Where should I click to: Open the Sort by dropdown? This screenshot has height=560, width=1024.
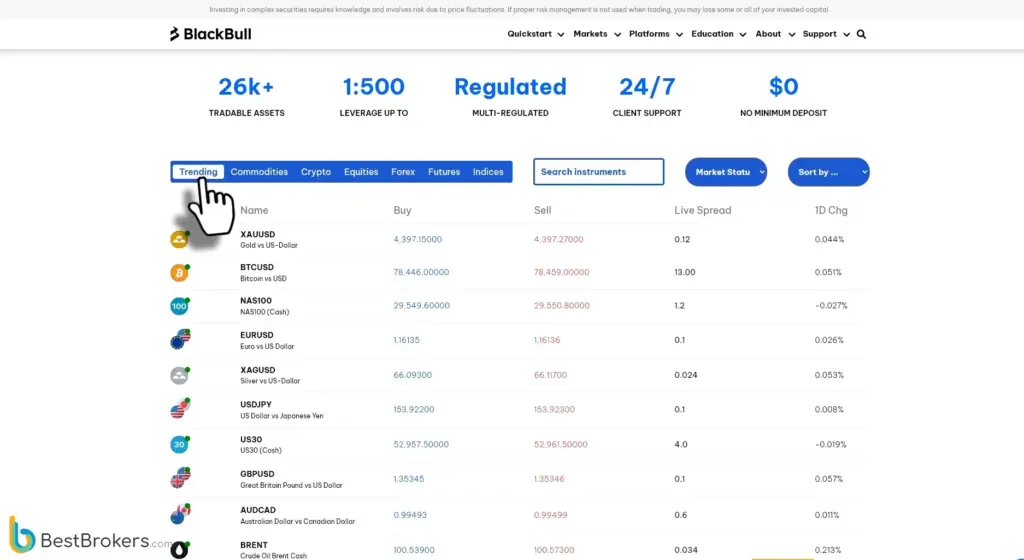point(828,172)
